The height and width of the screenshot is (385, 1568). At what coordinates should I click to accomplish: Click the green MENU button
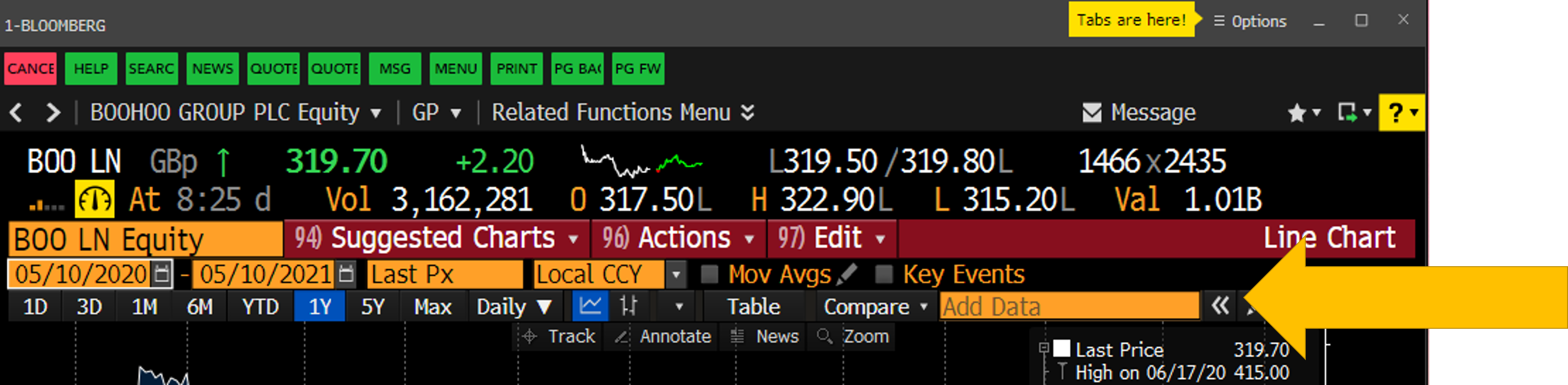(x=456, y=68)
